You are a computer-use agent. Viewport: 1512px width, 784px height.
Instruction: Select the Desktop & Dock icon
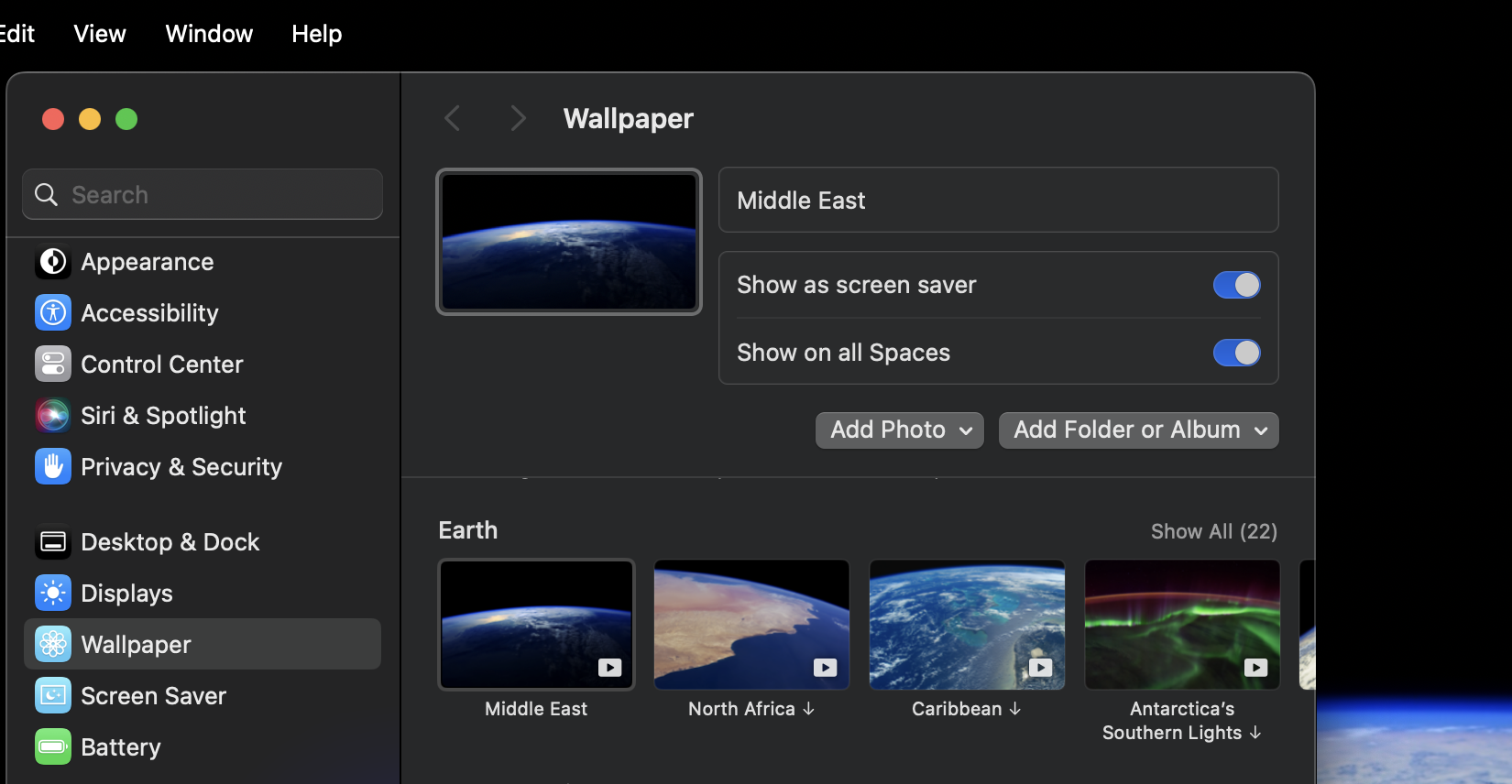53,542
